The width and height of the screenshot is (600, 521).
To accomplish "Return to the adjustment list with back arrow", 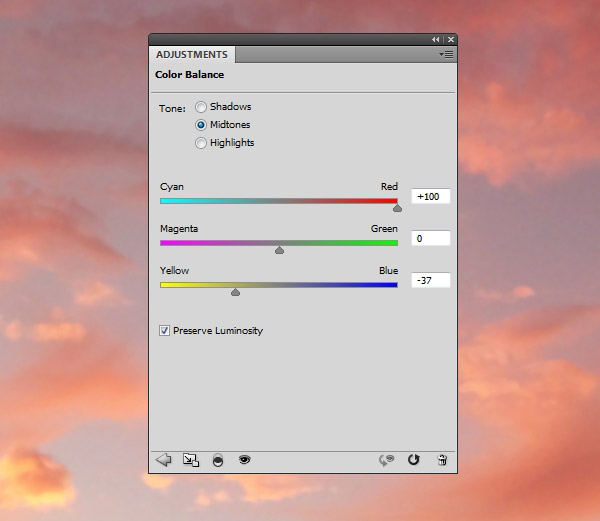I will coord(164,460).
